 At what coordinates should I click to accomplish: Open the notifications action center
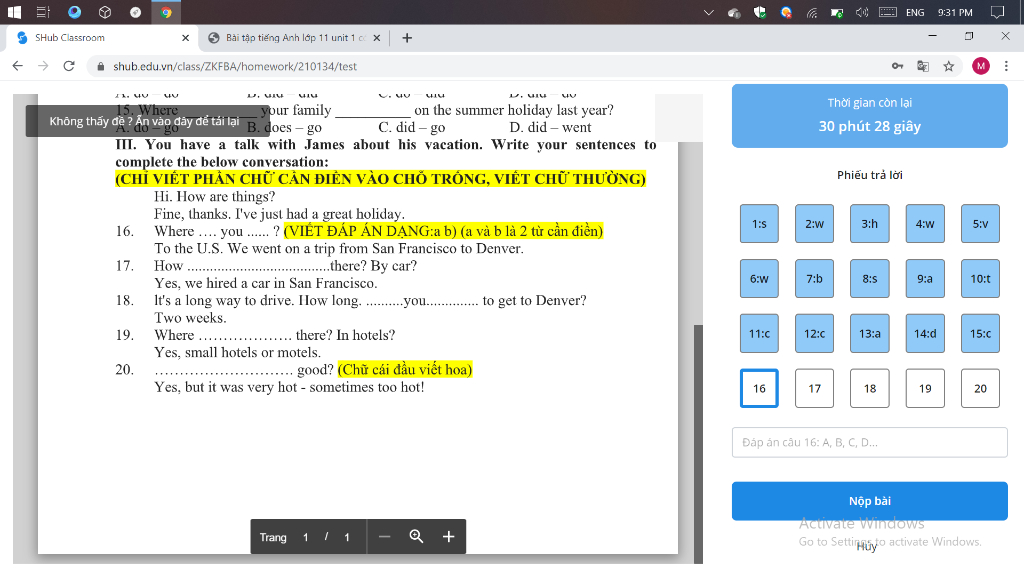click(997, 12)
